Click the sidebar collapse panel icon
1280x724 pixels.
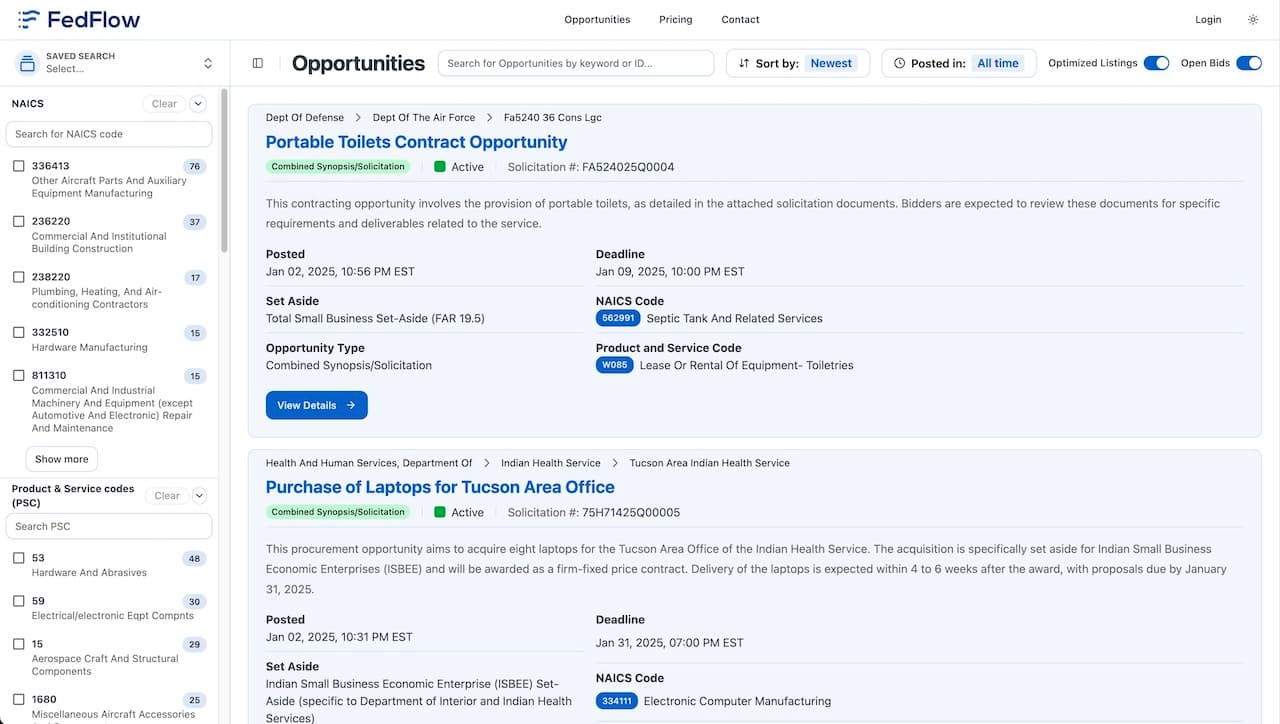point(257,62)
